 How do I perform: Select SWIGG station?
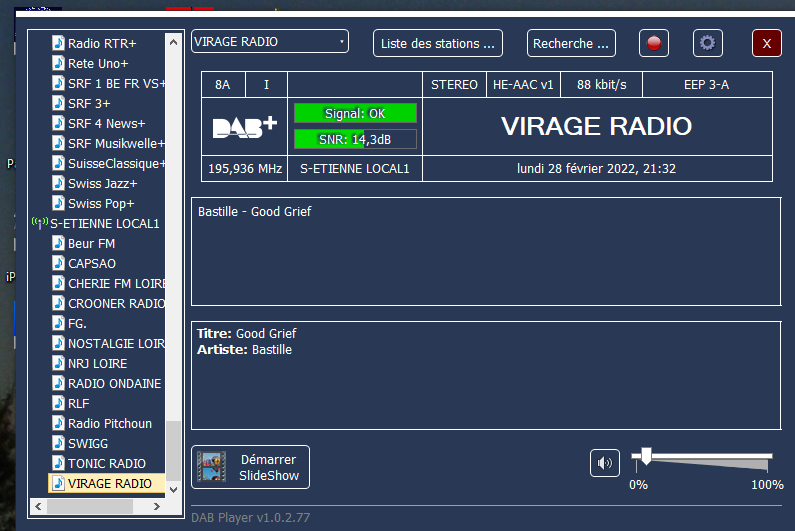pos(88,444)
